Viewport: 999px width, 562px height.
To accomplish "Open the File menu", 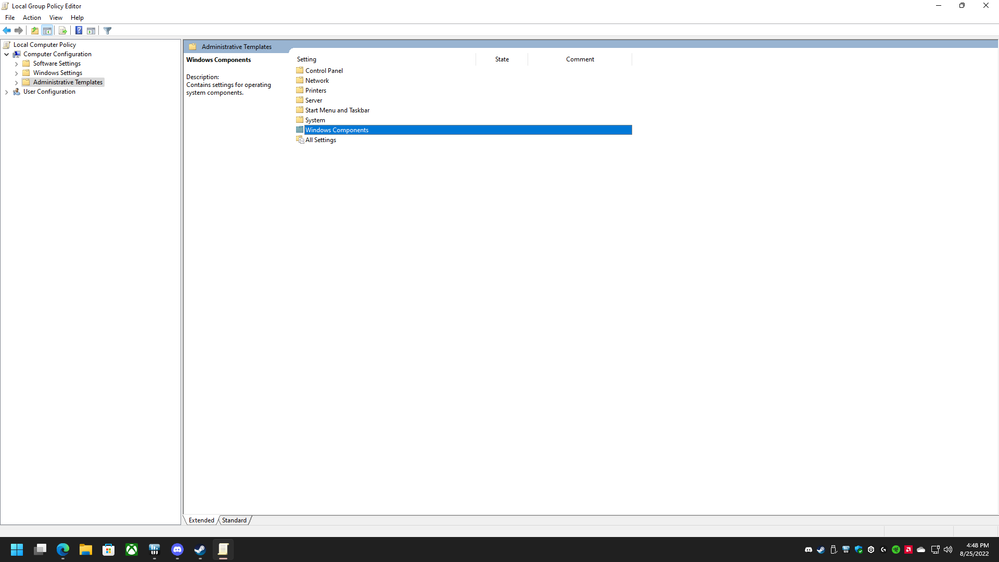I will click(10, 18).
